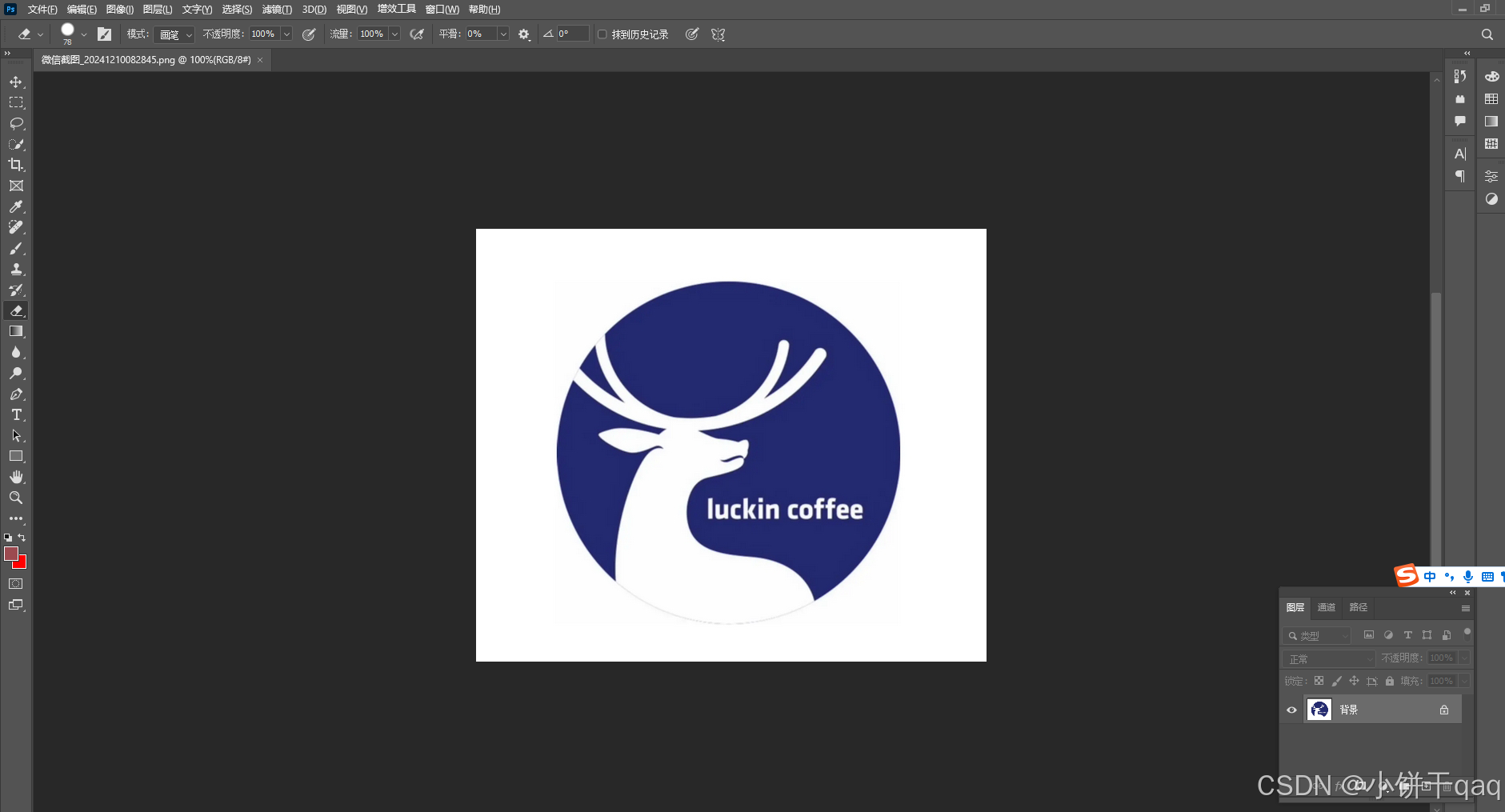1505x812 pixels.
Task: Open layer filter 类型 dropdown
Action: pos(1317,636)
